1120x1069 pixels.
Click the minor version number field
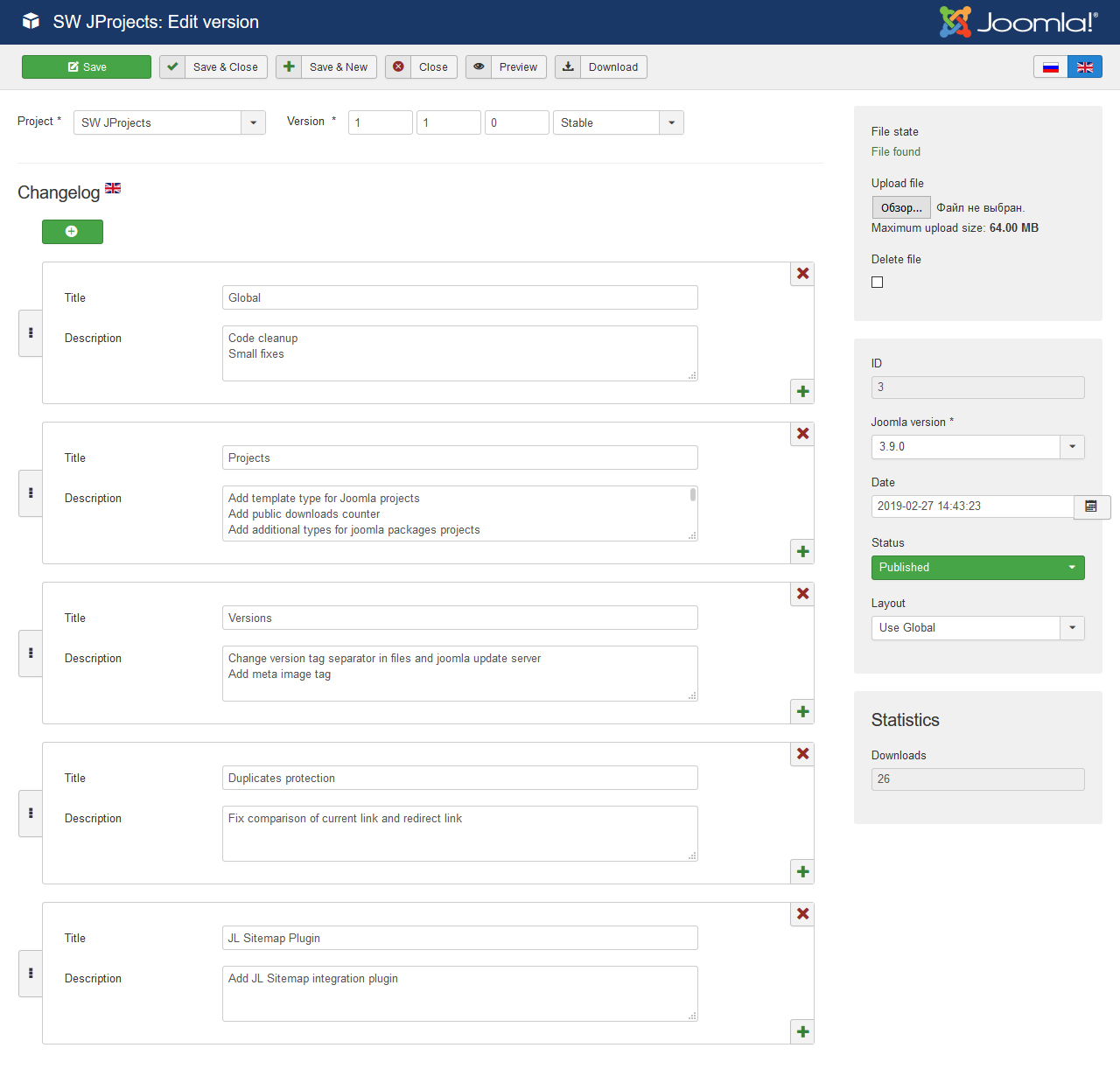[449, 122]
